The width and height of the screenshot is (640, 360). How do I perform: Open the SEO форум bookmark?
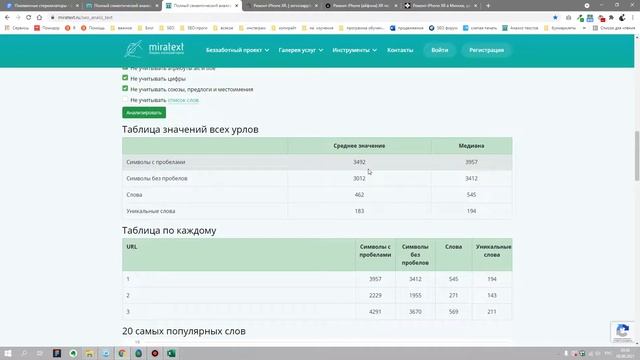coord(443,28)
